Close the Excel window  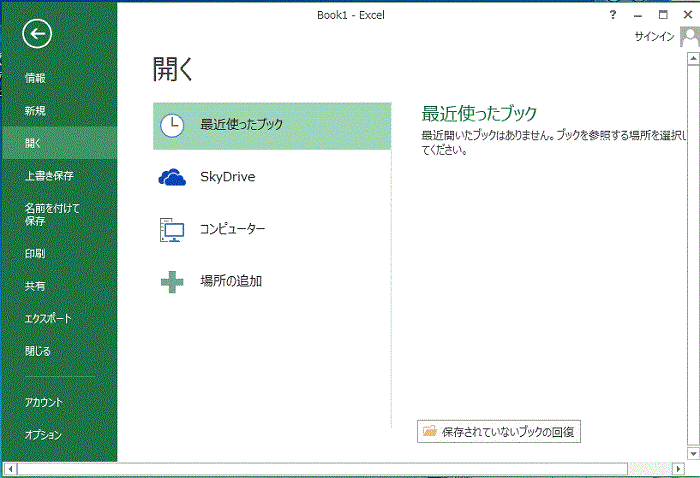[x=688, y=15]
